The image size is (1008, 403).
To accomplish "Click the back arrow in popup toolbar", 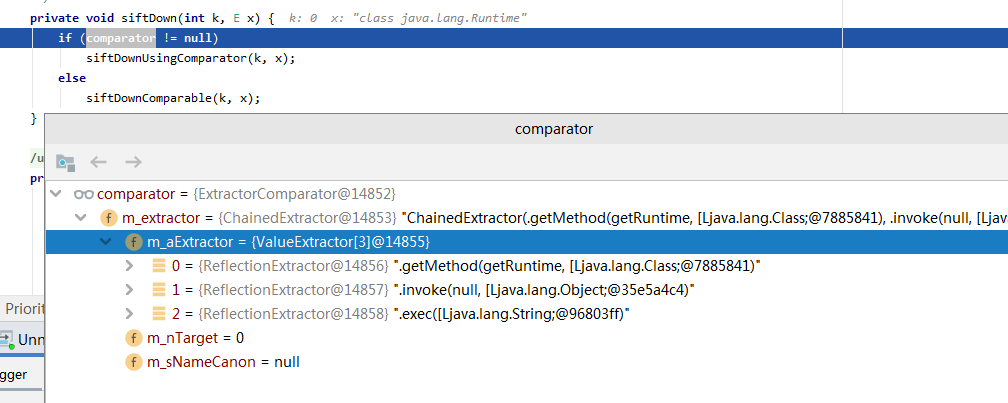I will coord(99,162).
